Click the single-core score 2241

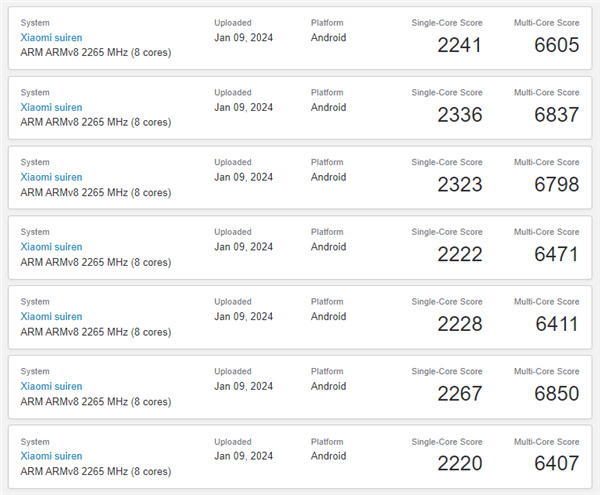(460, 45)
